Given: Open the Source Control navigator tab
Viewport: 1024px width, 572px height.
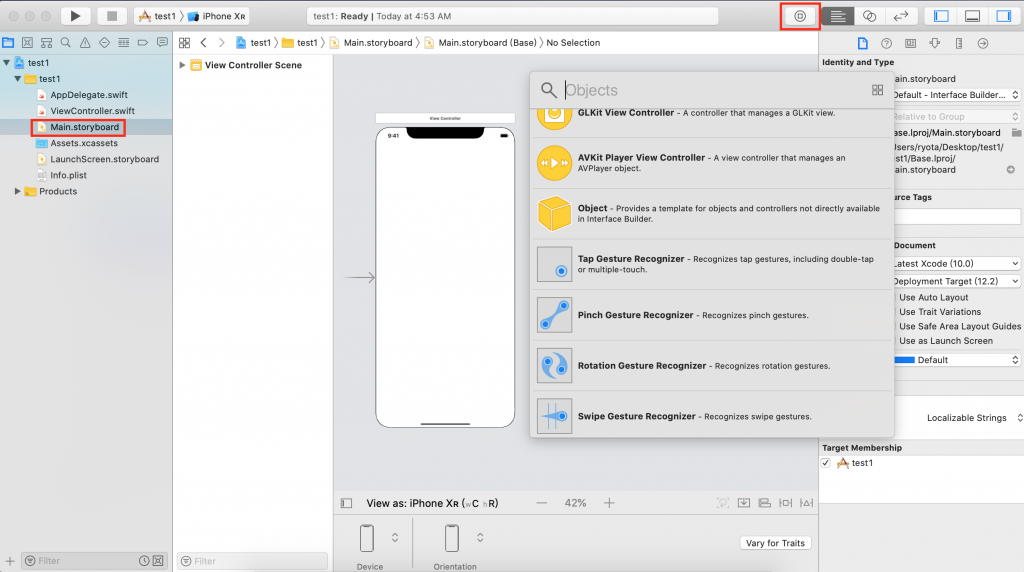Looking at the screenshot, I should tap(27, 42).
